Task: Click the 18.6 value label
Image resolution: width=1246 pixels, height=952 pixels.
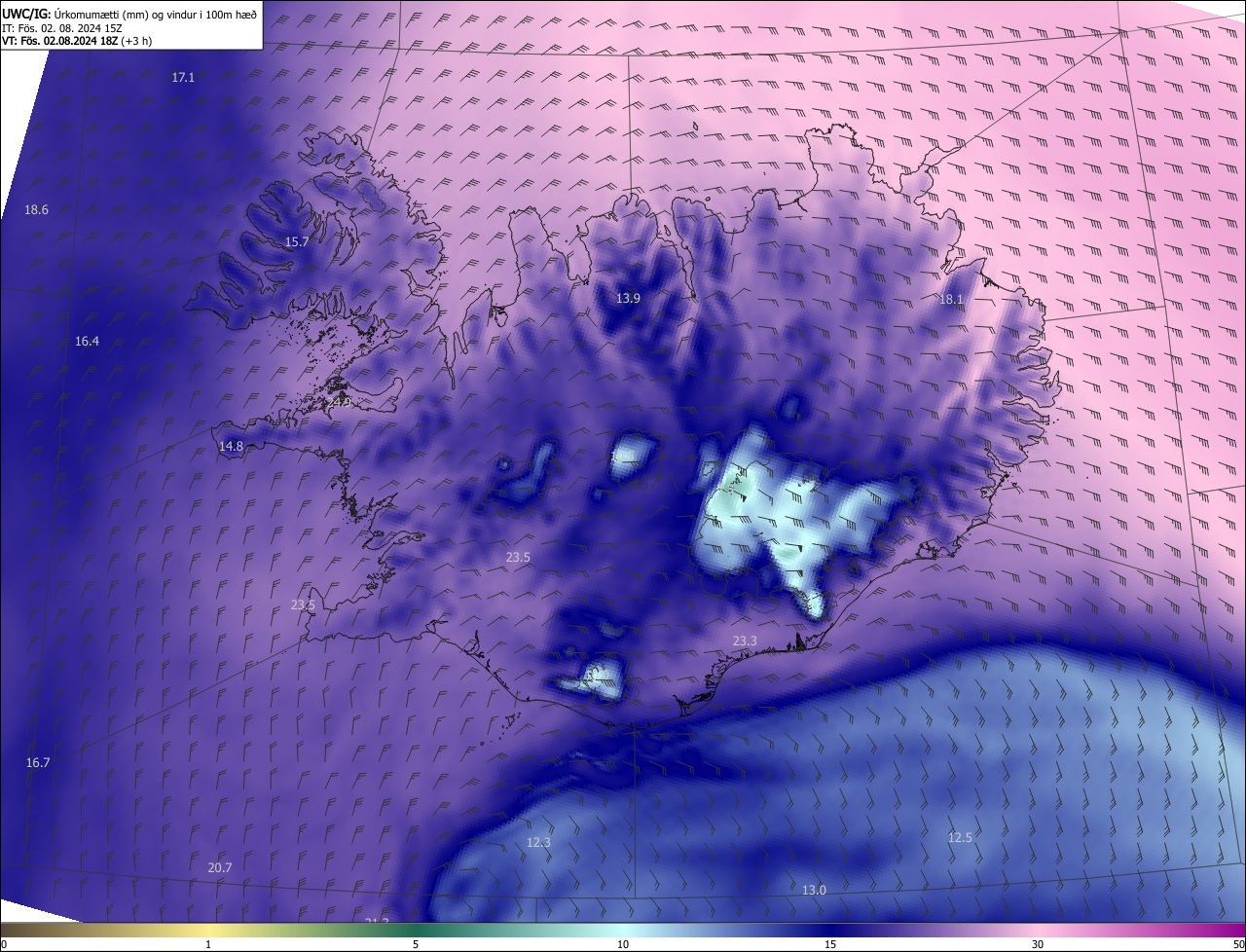Action: 36,209
